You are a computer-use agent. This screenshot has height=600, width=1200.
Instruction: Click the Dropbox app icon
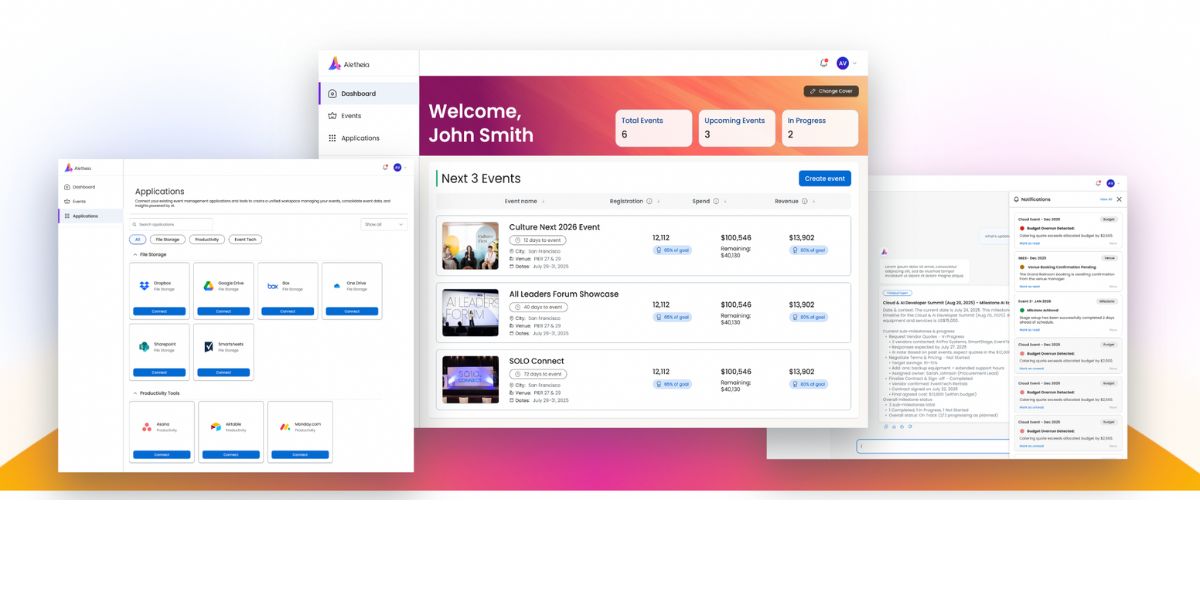coord(145,285)
